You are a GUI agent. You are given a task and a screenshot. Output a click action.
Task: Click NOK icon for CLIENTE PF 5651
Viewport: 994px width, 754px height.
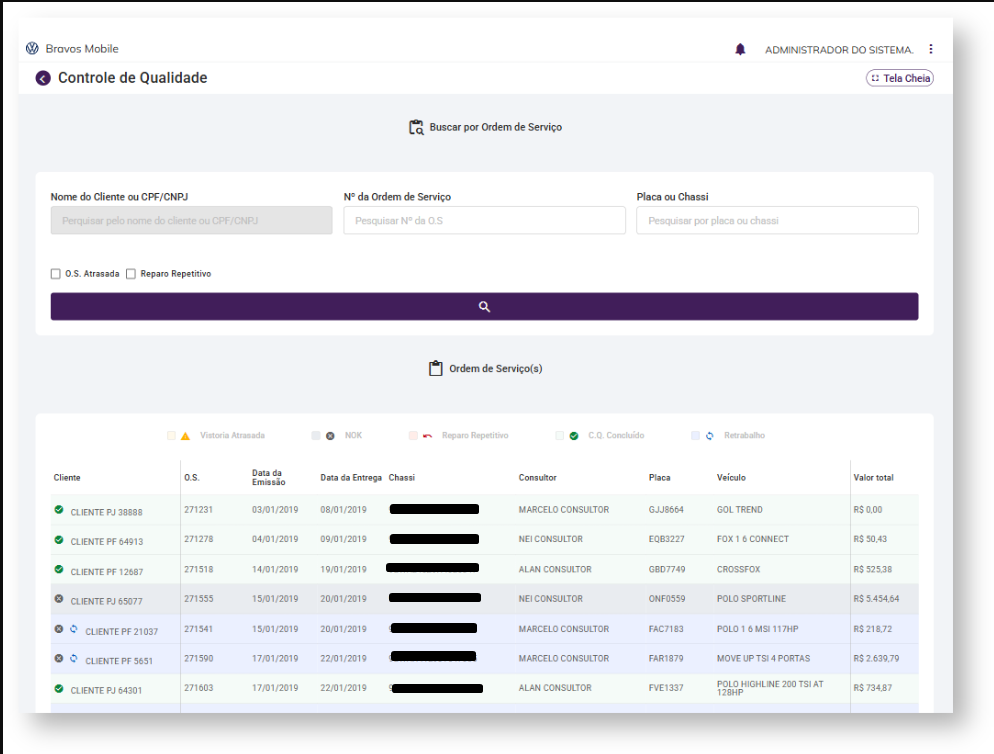pyautogui.click(x=59, y=658)
